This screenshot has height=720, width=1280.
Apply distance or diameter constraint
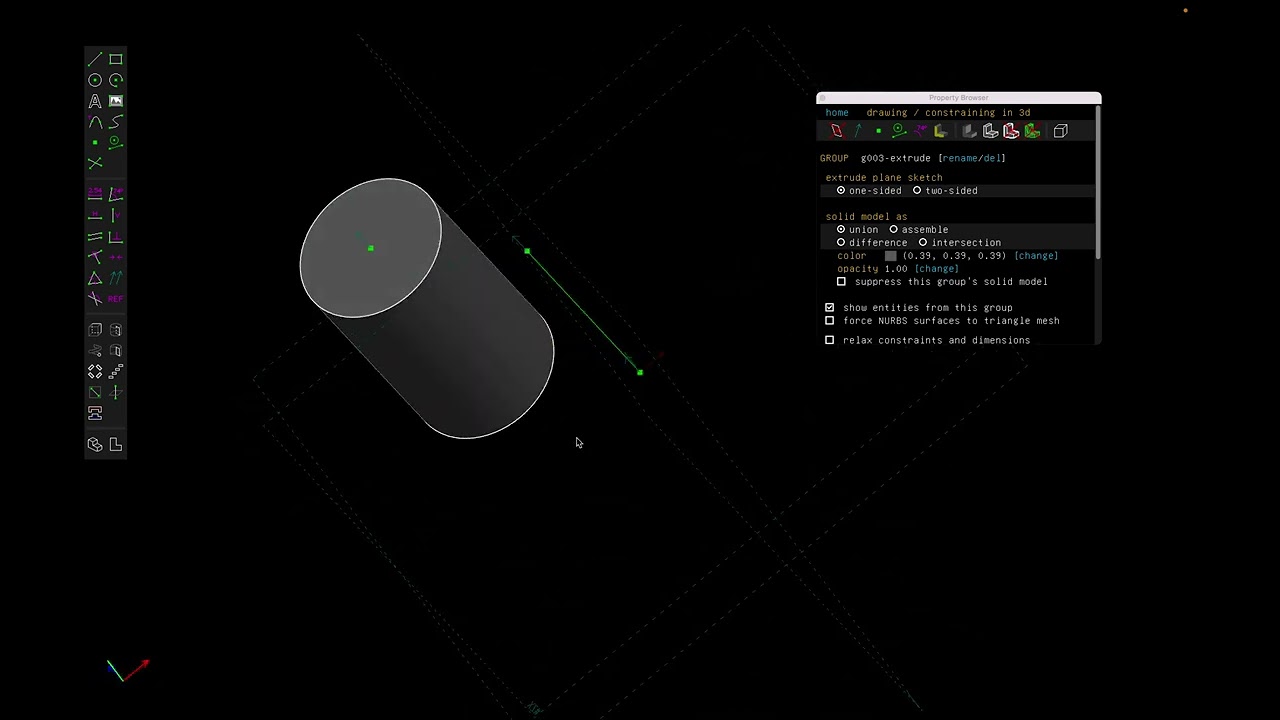pyautogui.click(x=95, y=193)
